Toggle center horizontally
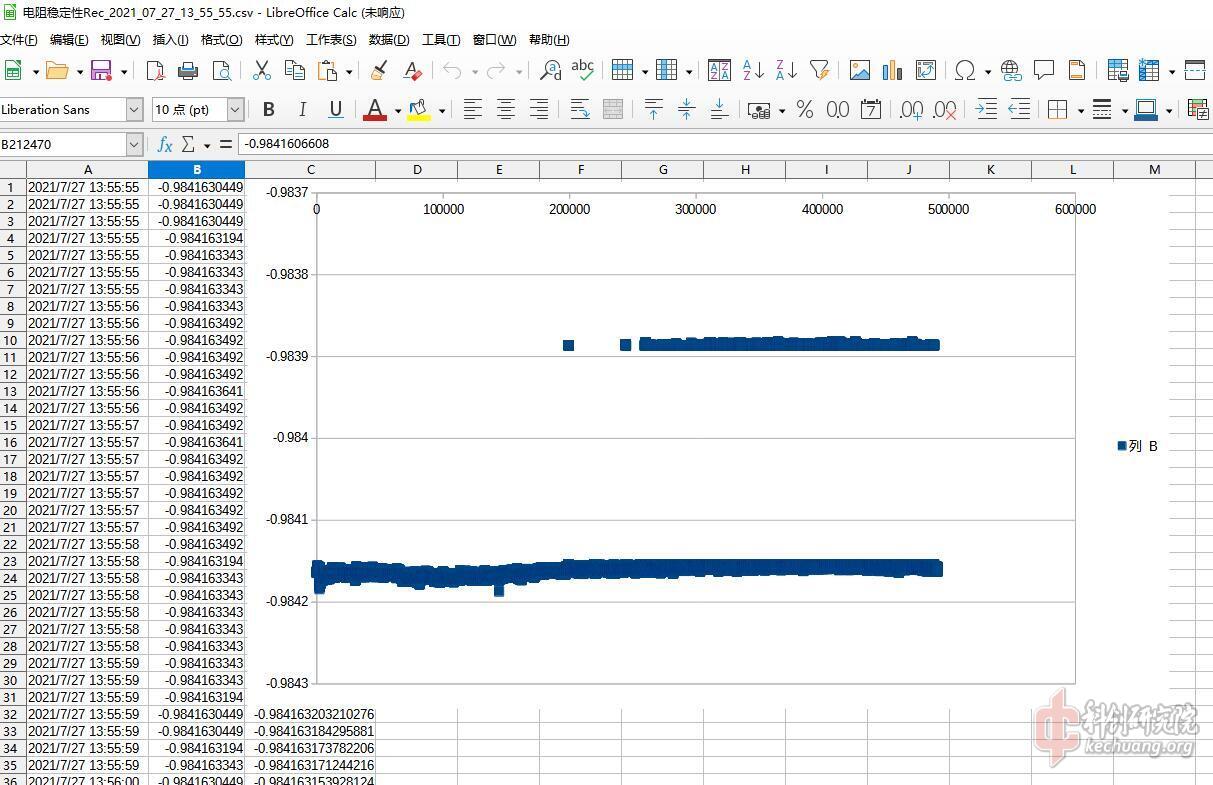 (506, 110)
